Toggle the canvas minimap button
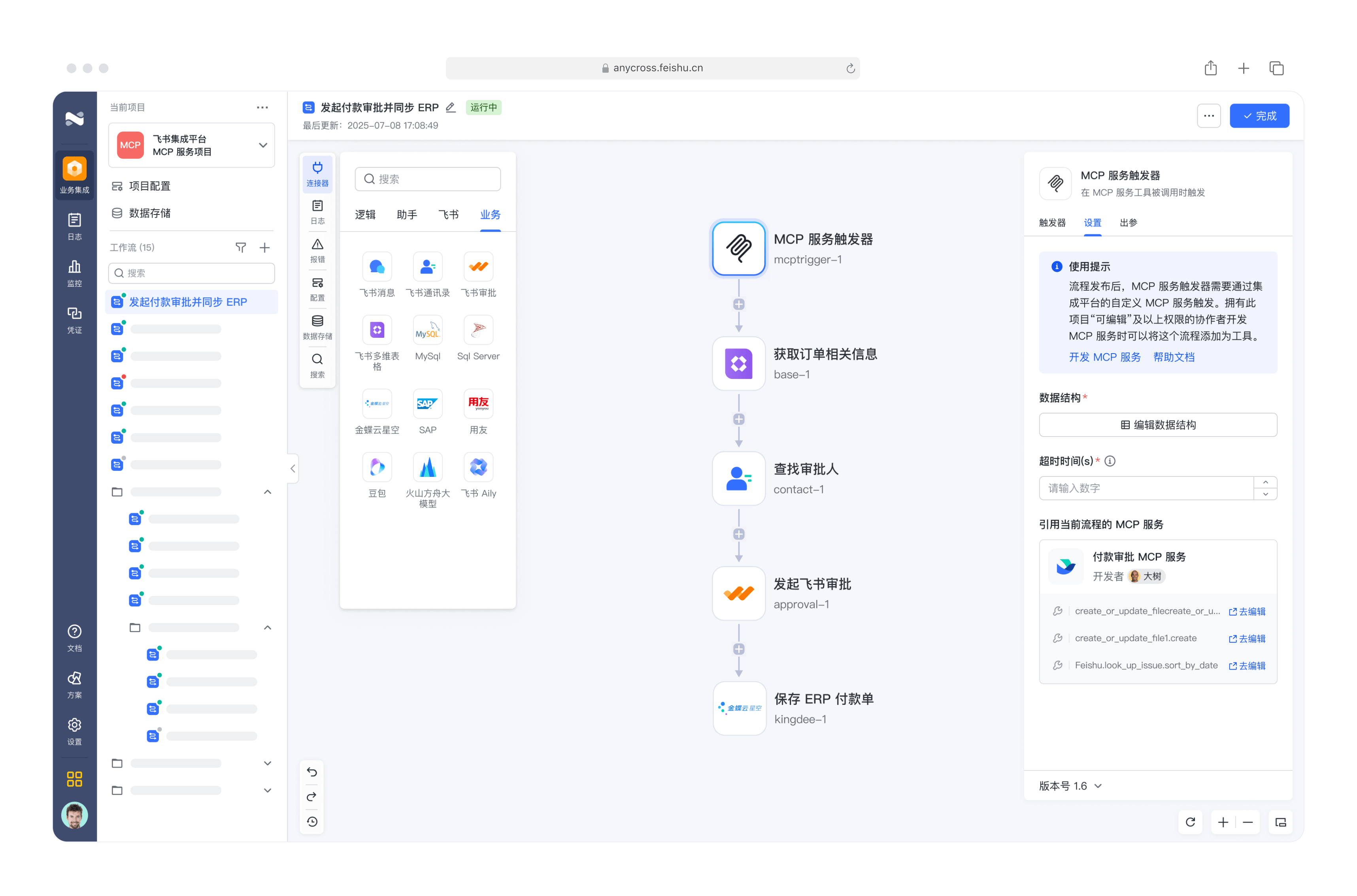 tap(1280, 822)
